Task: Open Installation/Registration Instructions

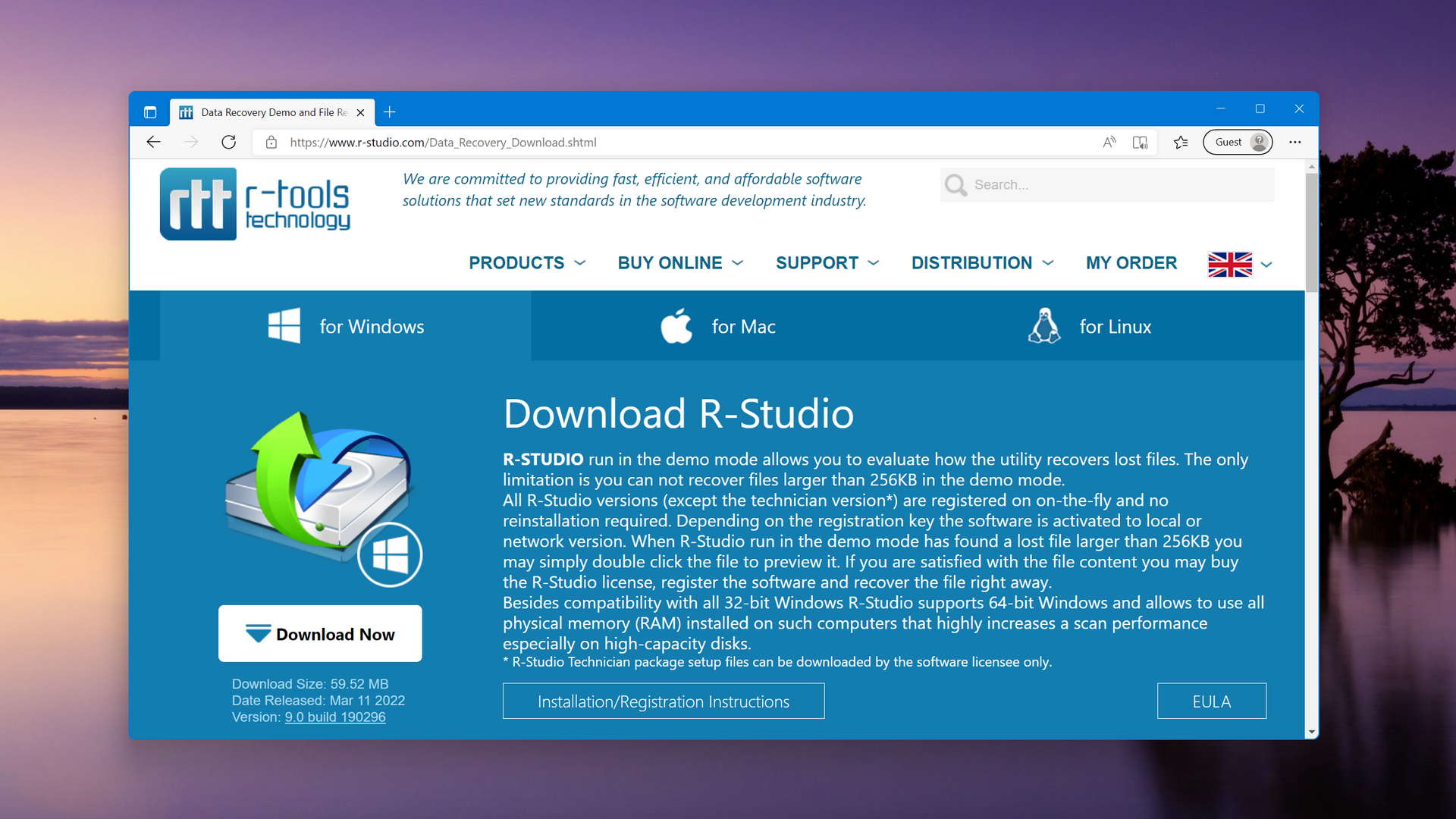Action: pos(664,701)
